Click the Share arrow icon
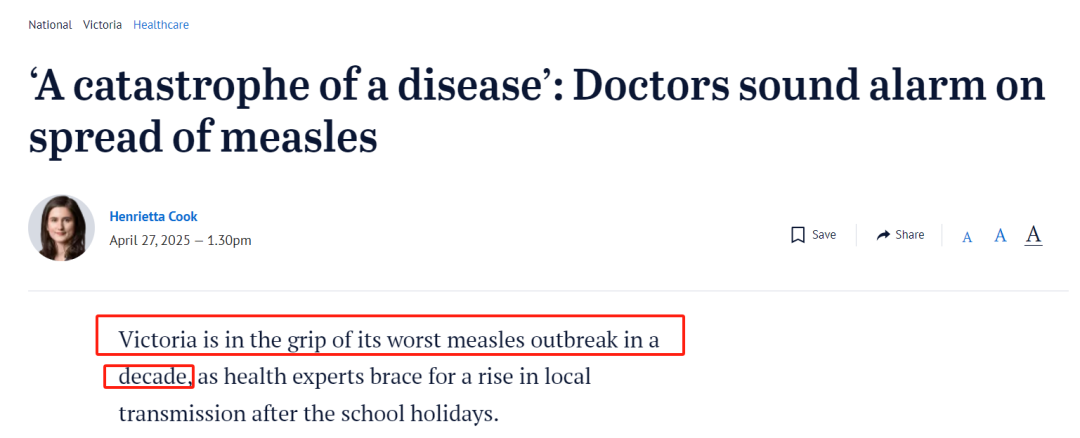 tap(883, 236)
